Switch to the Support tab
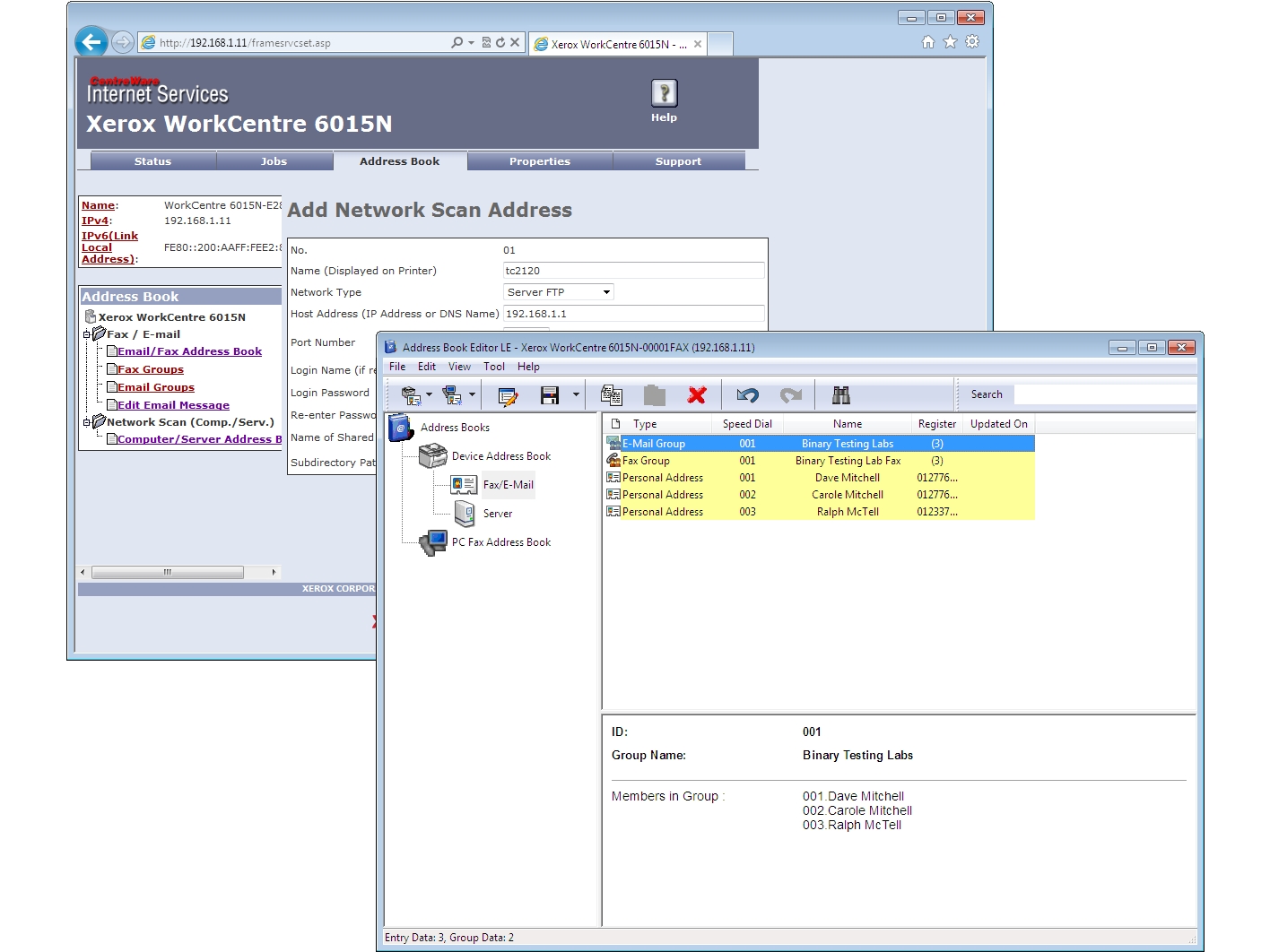 pos(678,161)
